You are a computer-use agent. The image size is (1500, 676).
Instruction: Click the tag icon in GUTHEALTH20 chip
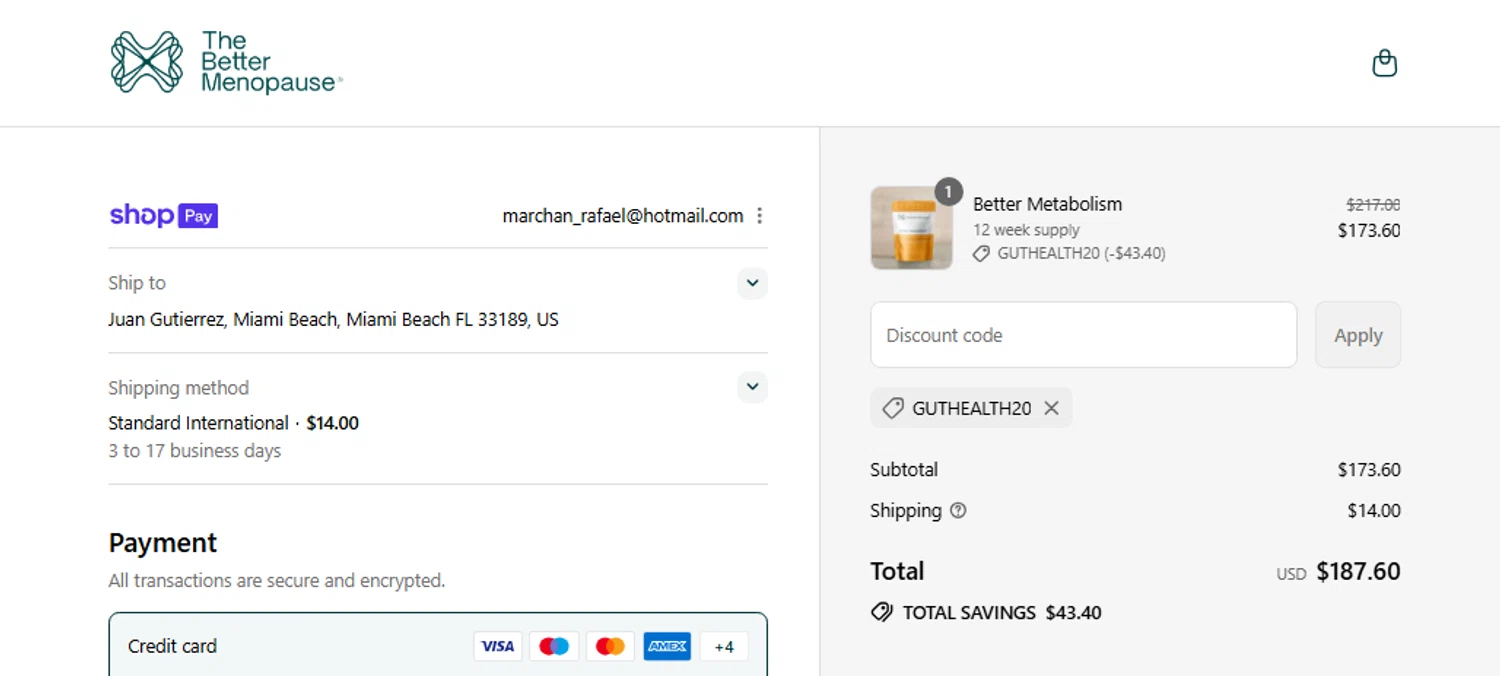(x=893, y=408)
